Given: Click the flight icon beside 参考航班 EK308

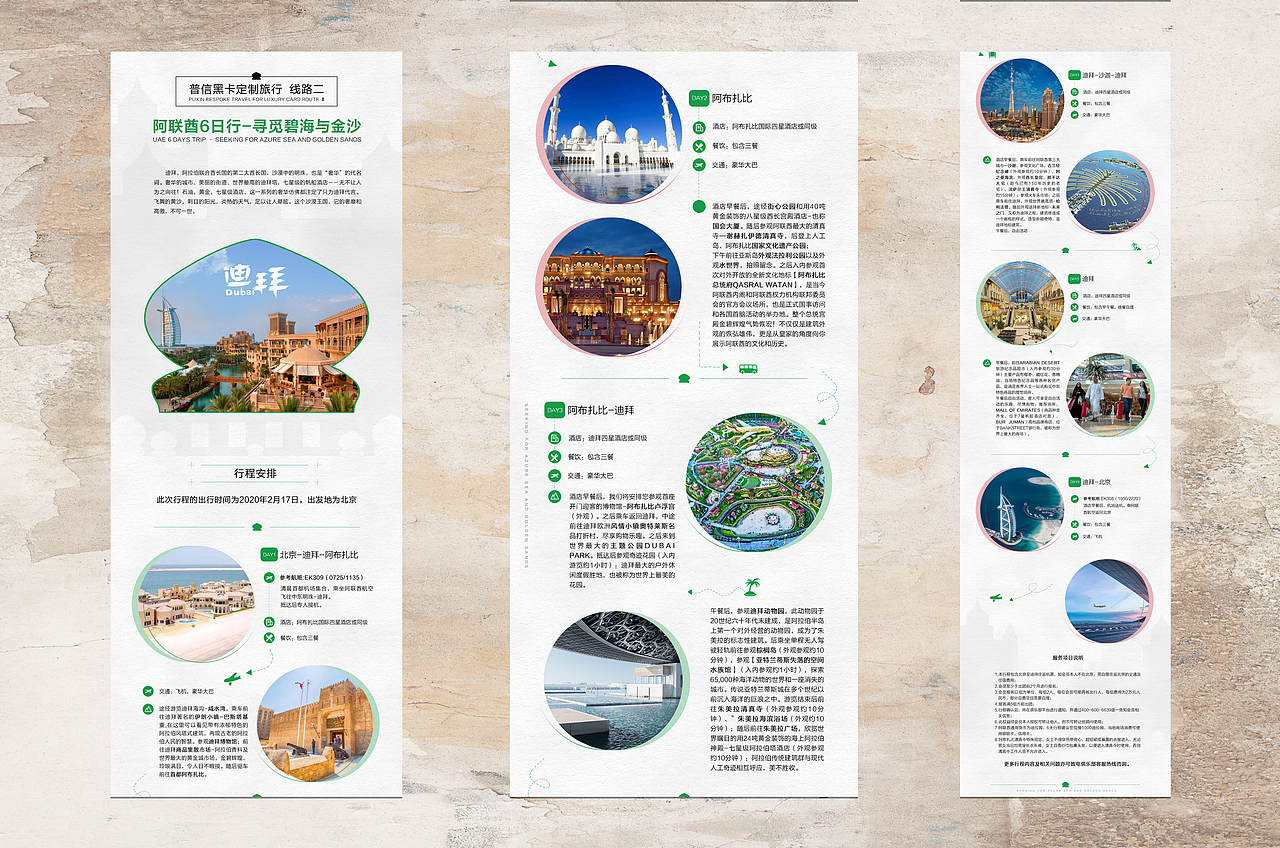Looking at the screenshot, I should pos(1074,497).
